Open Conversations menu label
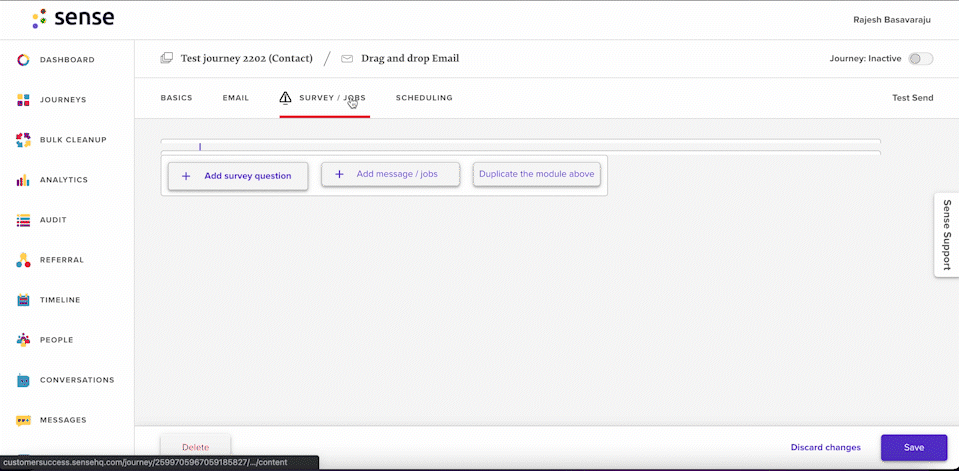This screenshot has height=471, width=959. coord(77,380)
